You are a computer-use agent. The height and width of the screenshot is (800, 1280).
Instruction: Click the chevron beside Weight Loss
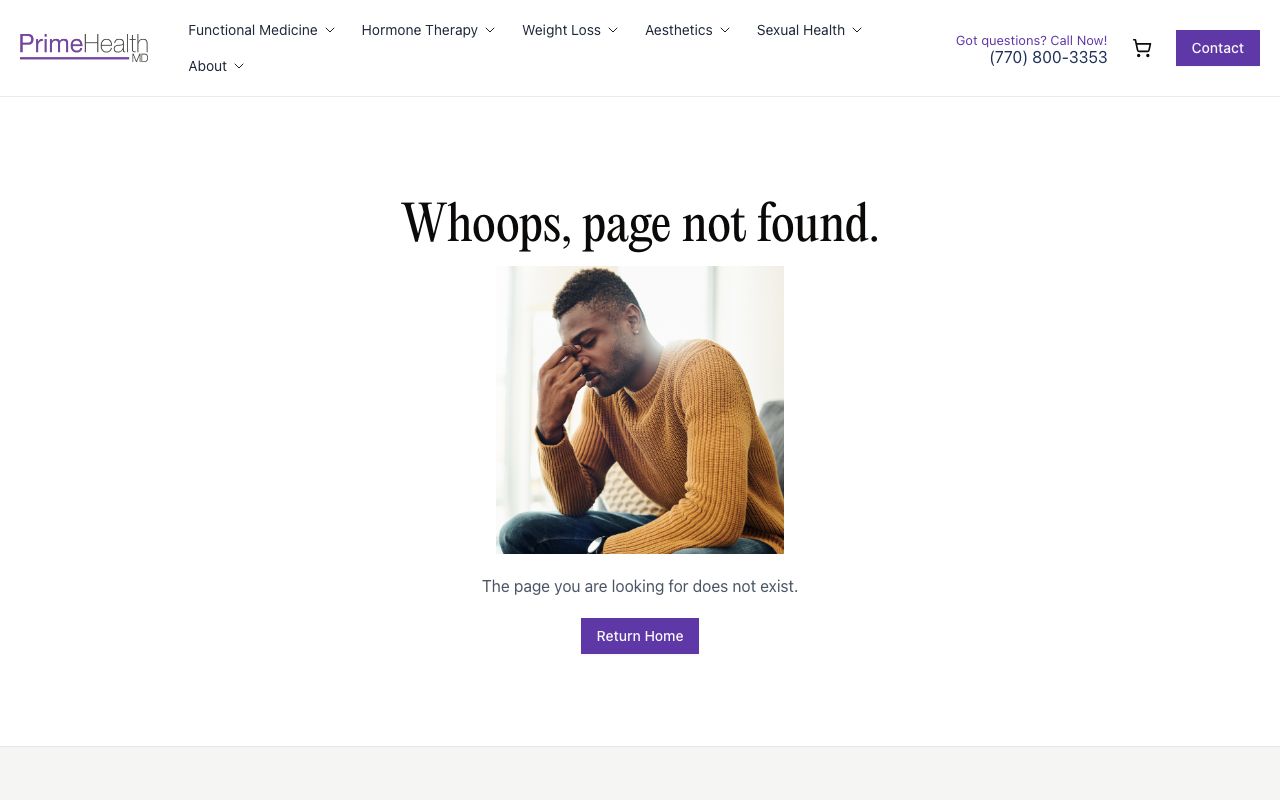(613, 30)
